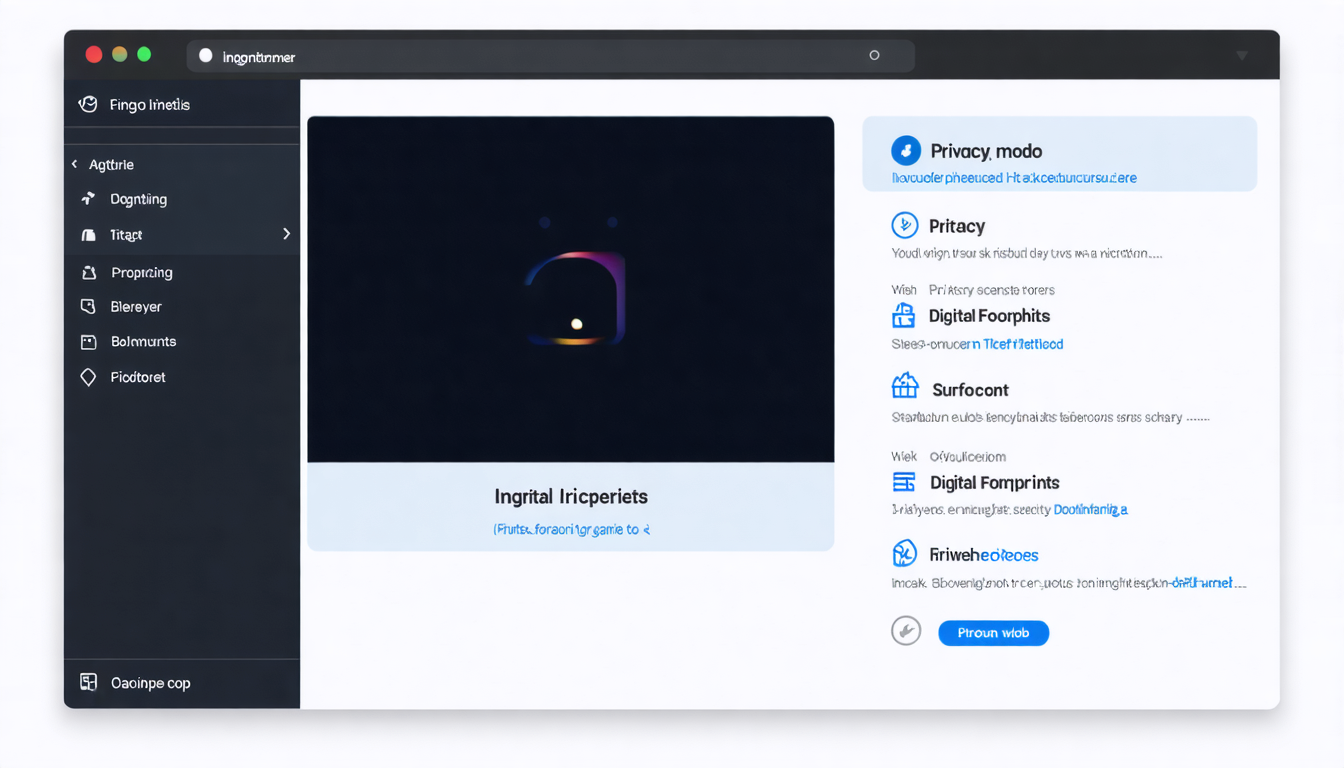Click the Privacy modo shield icon
The image size is (1344, 768).
[906, 150]
